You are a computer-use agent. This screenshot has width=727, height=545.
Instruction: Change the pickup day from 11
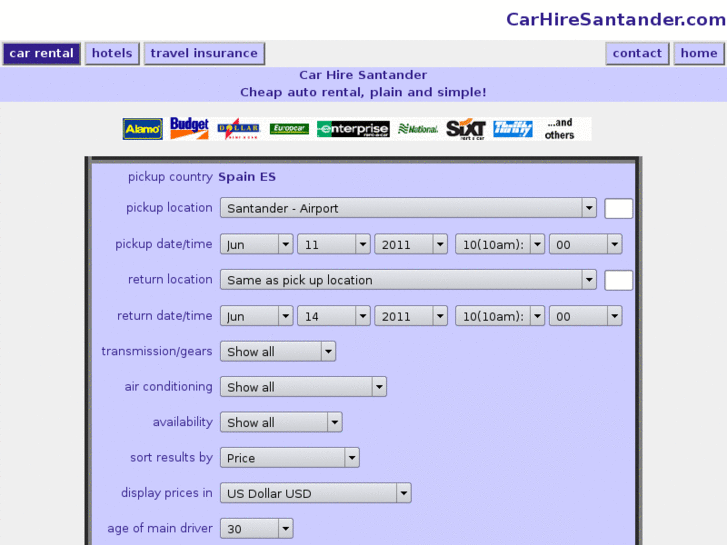click(x=333, y=244)
